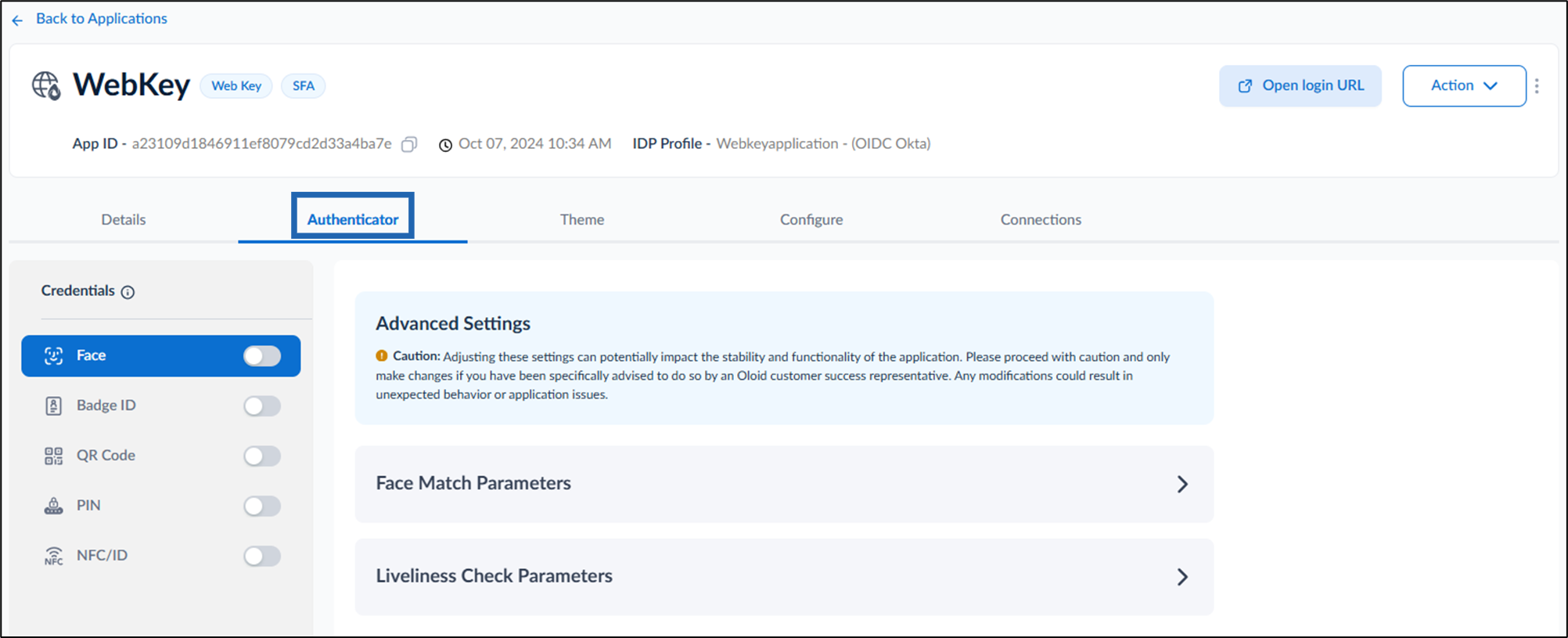The width and height of the screenshot is (1568, 638).
Task: Toggle the Face credential switch
Action: [262, 356]
